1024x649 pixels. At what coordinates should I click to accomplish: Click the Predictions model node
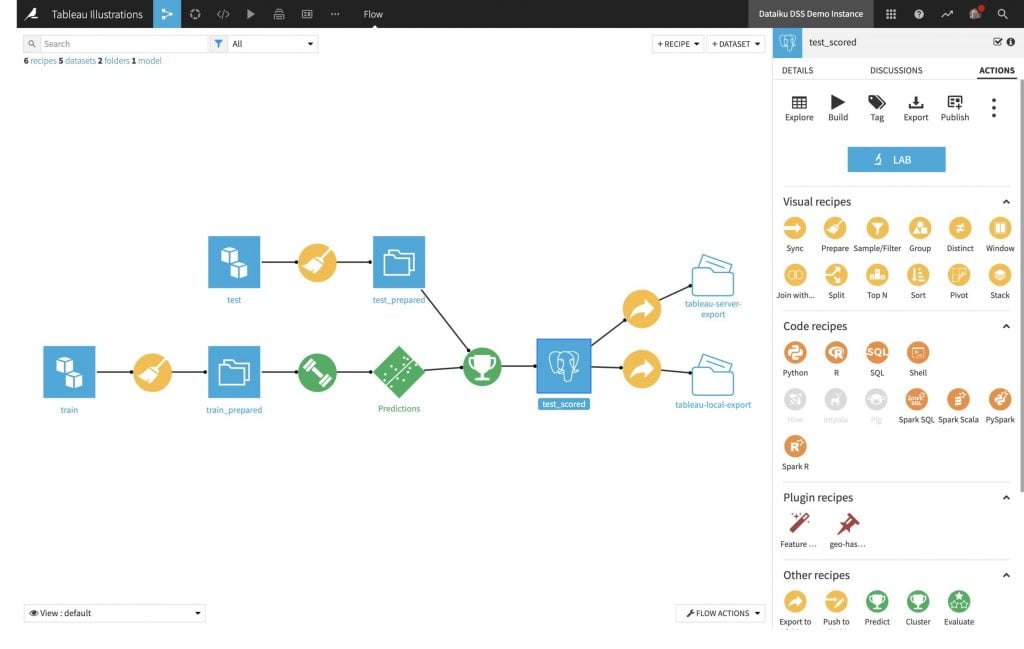pos(399,372)
